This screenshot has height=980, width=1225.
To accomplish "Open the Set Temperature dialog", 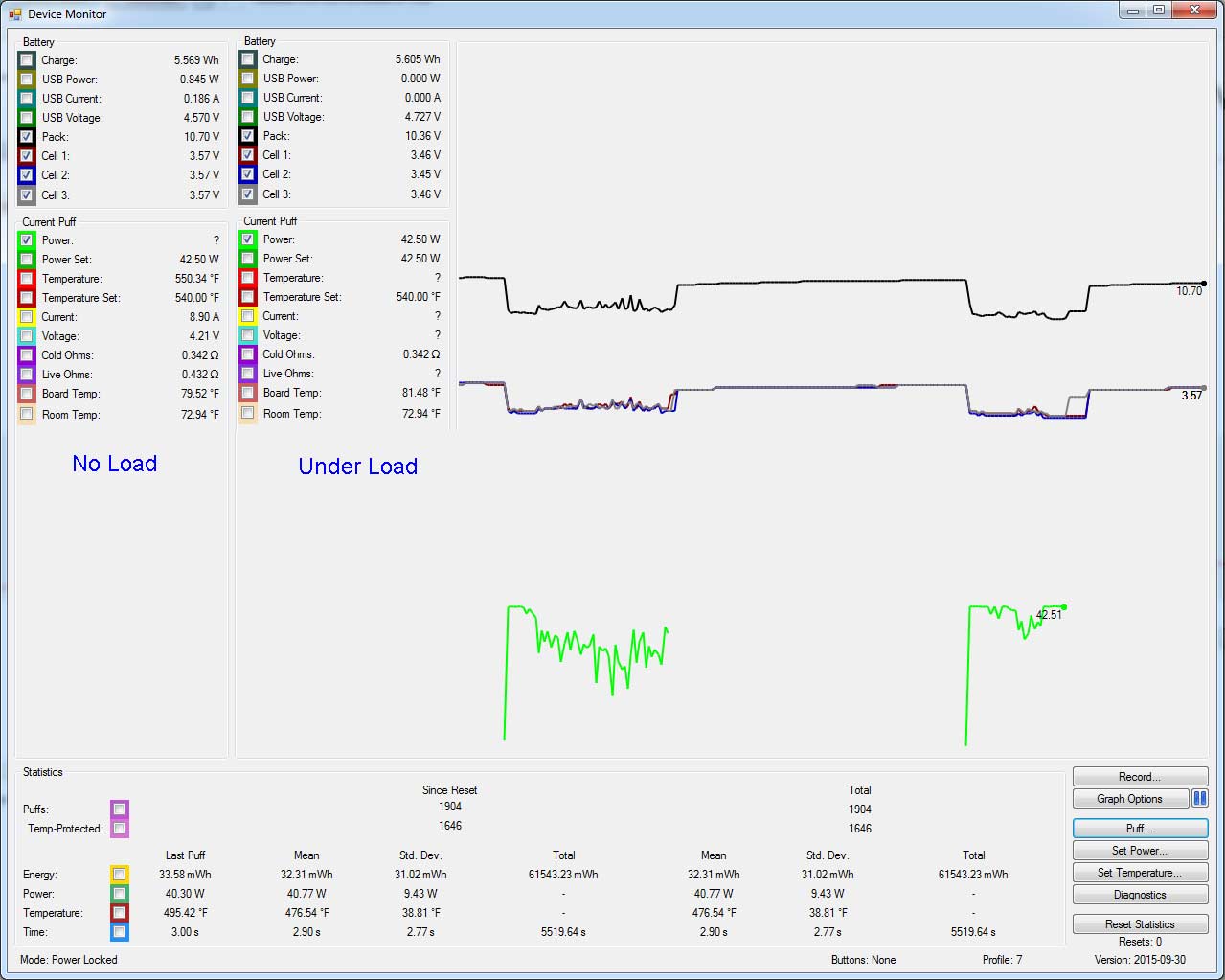I will pos(1139,873).
